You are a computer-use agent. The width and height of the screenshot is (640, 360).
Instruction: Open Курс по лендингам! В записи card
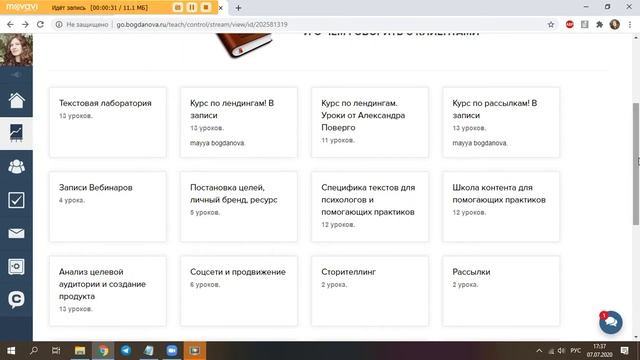[239, 122]
